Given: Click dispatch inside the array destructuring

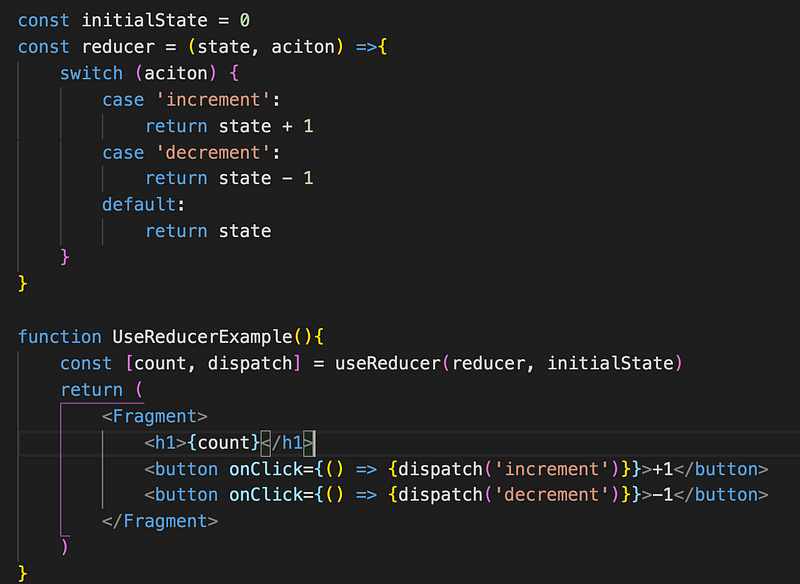Looking at the screenshot, I should 250,363.
